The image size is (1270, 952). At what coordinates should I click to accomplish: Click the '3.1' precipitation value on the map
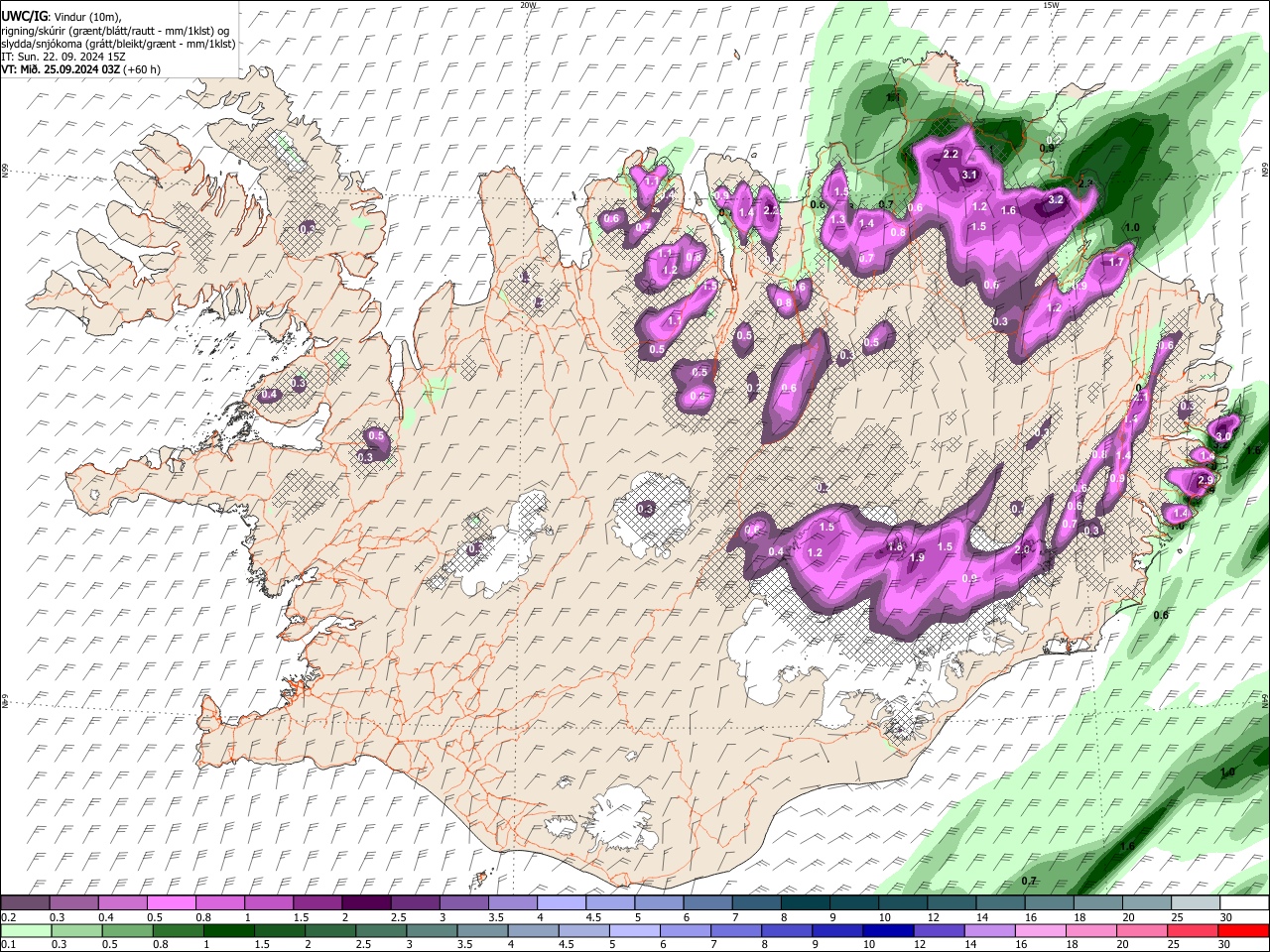tap(969, 176)
